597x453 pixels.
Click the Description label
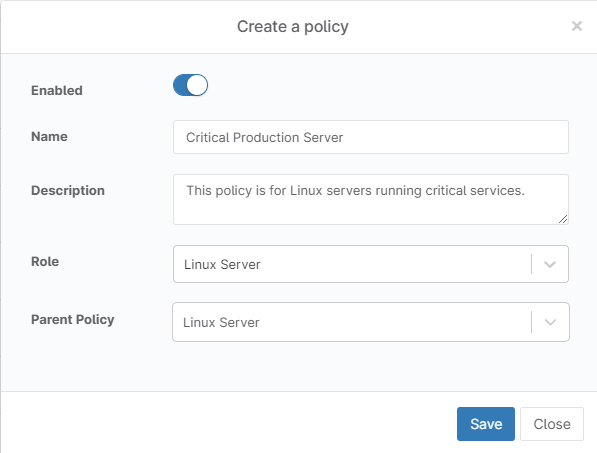click(68, 190)
